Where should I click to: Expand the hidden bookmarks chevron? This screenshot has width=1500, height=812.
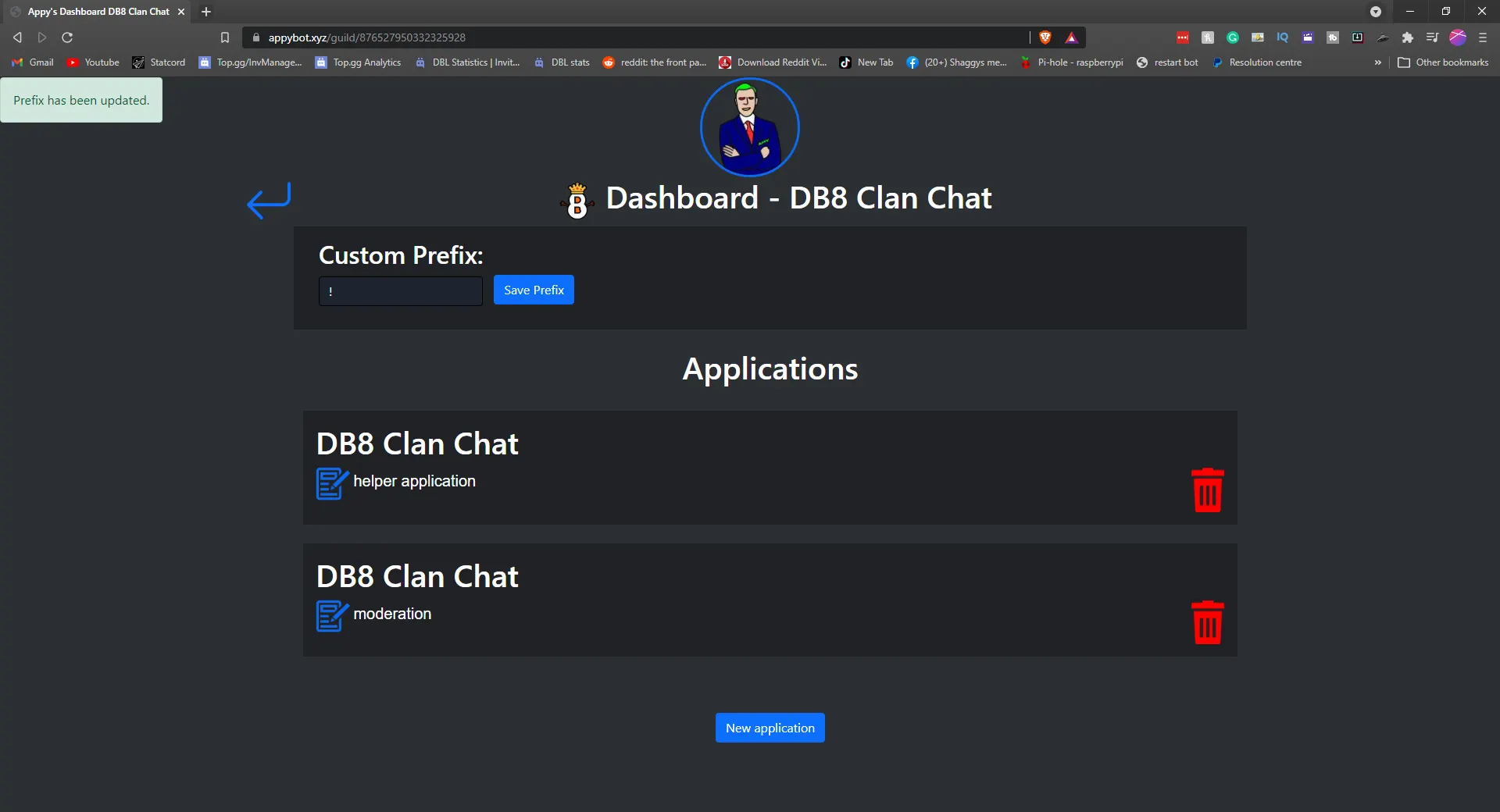(1378, 62)
